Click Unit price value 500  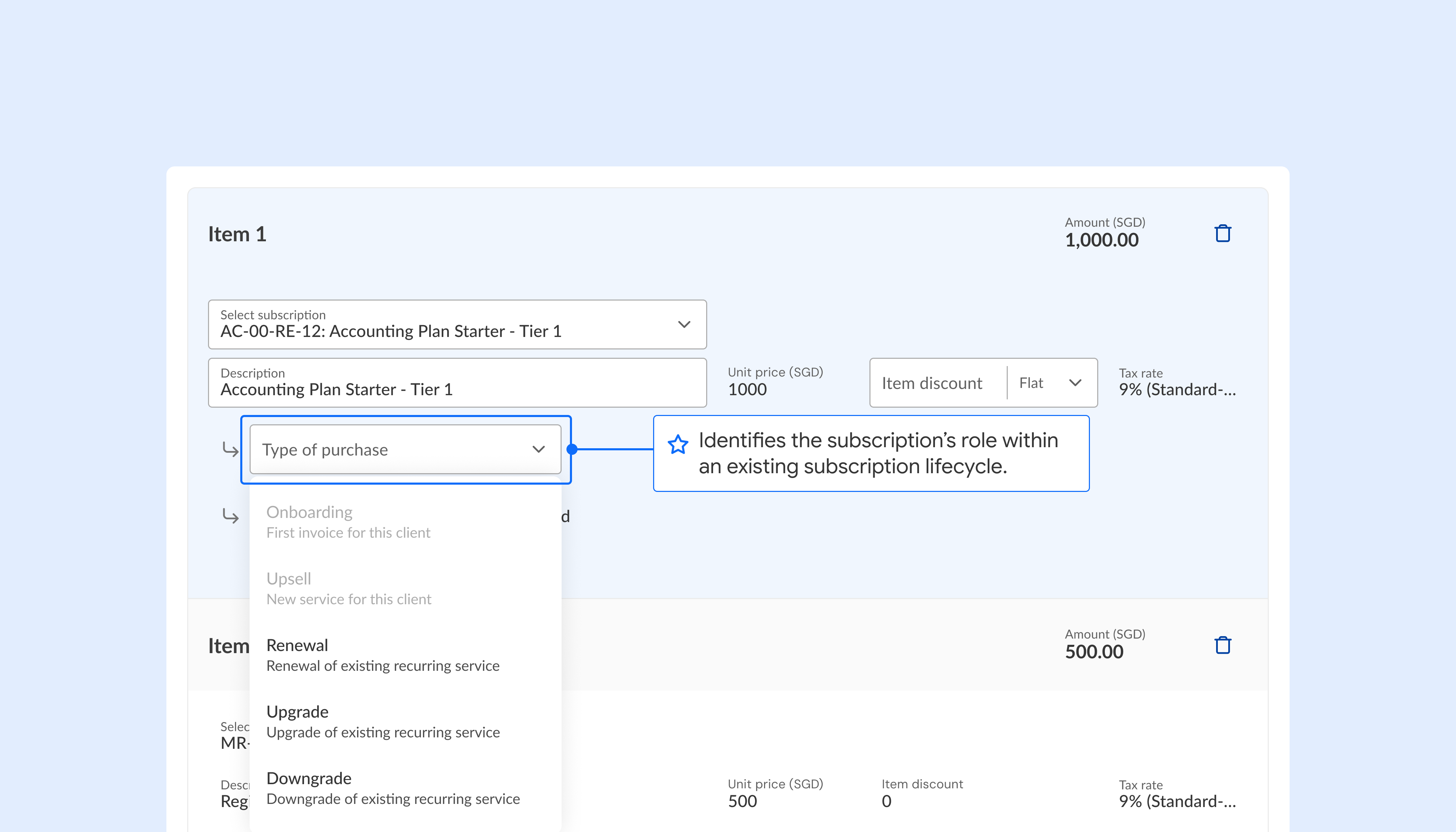[x=742, y=801]
